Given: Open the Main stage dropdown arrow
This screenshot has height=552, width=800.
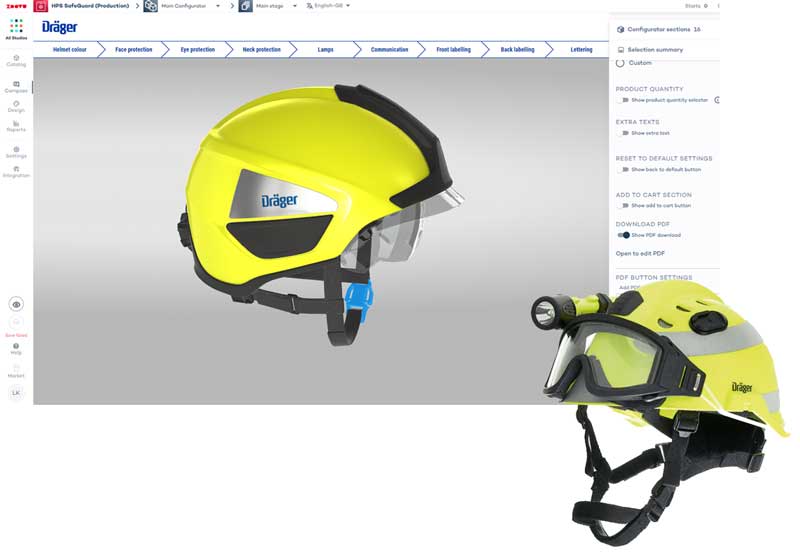Looking at the screenshot, I should point(294,6).
